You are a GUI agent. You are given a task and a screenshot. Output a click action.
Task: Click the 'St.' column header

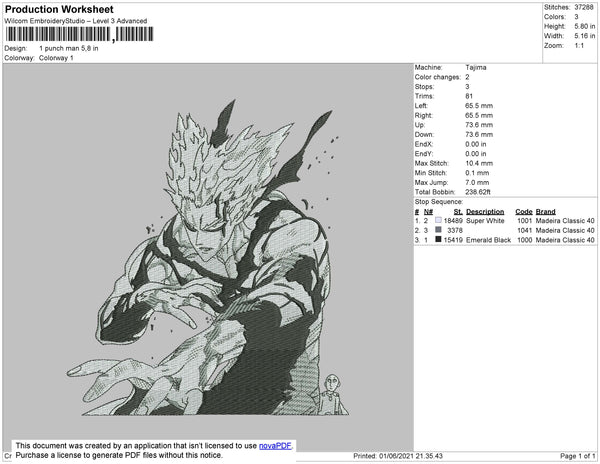(x=458, y=212)
